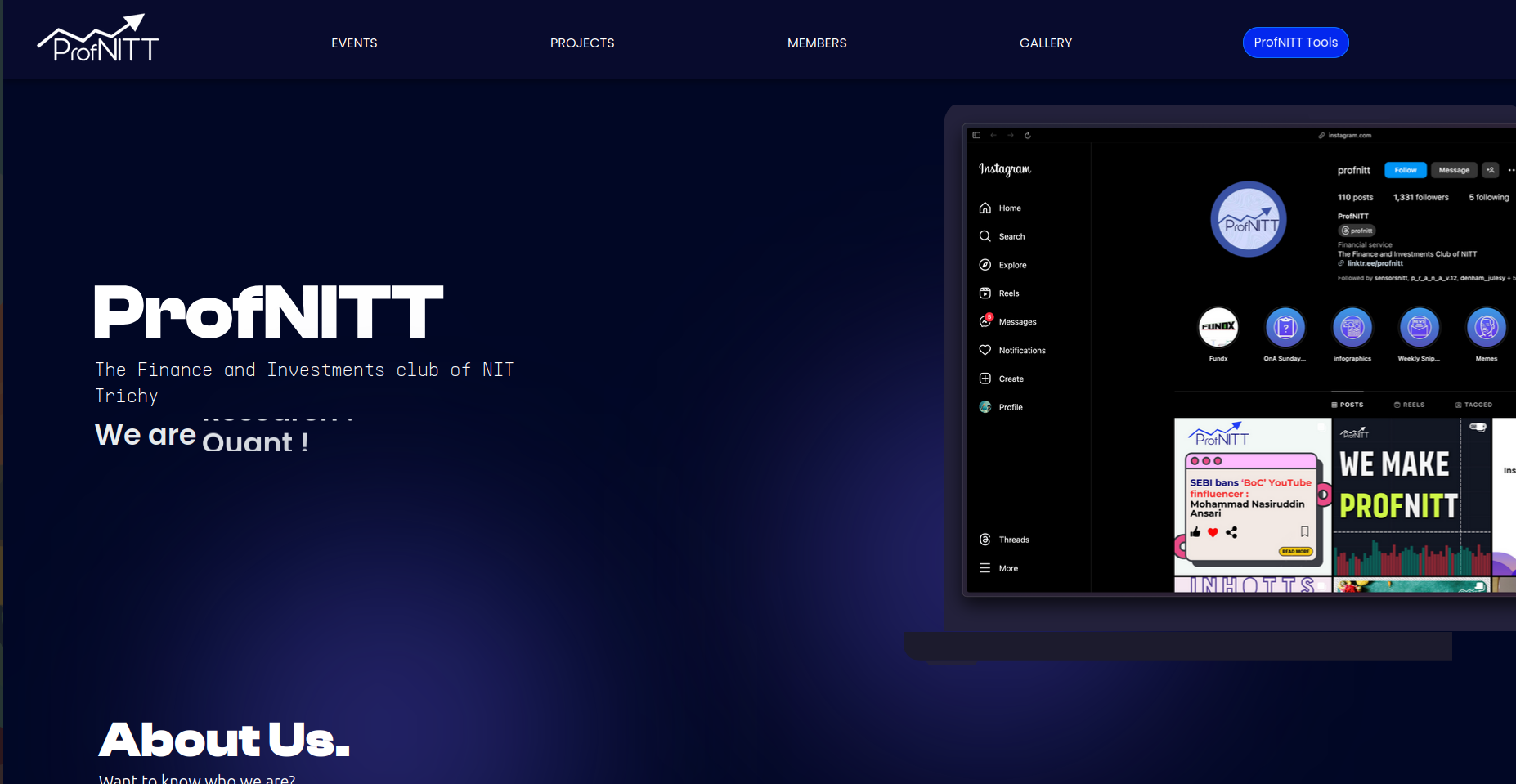Open Threads from the bottom sidebar
The height and width of the screenshot is (784, 1516).
tap(1006, 539)
